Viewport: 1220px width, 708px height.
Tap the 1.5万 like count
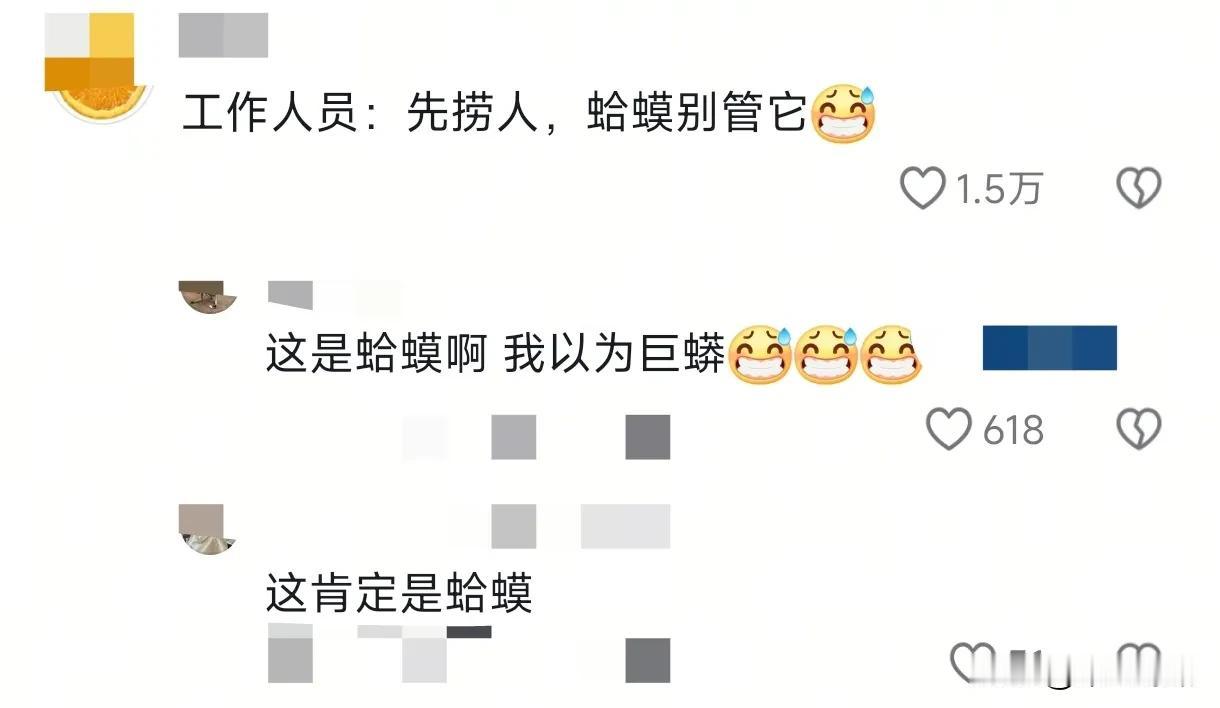[999, 189]
